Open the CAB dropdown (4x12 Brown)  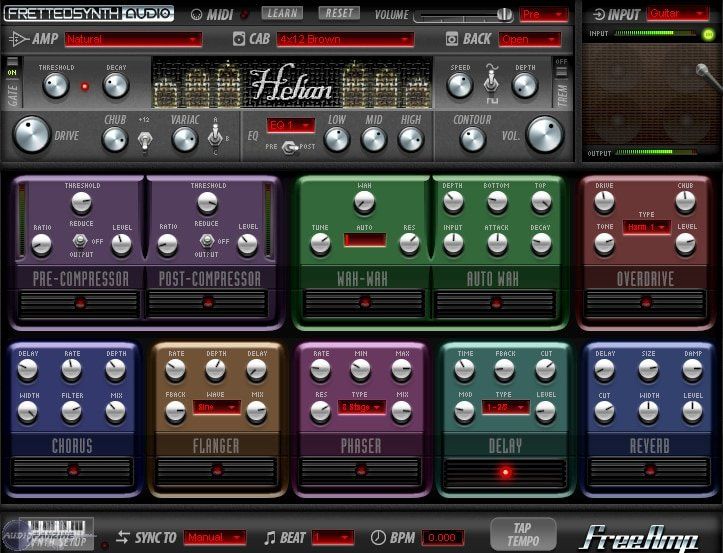click(x=345, y=39)
